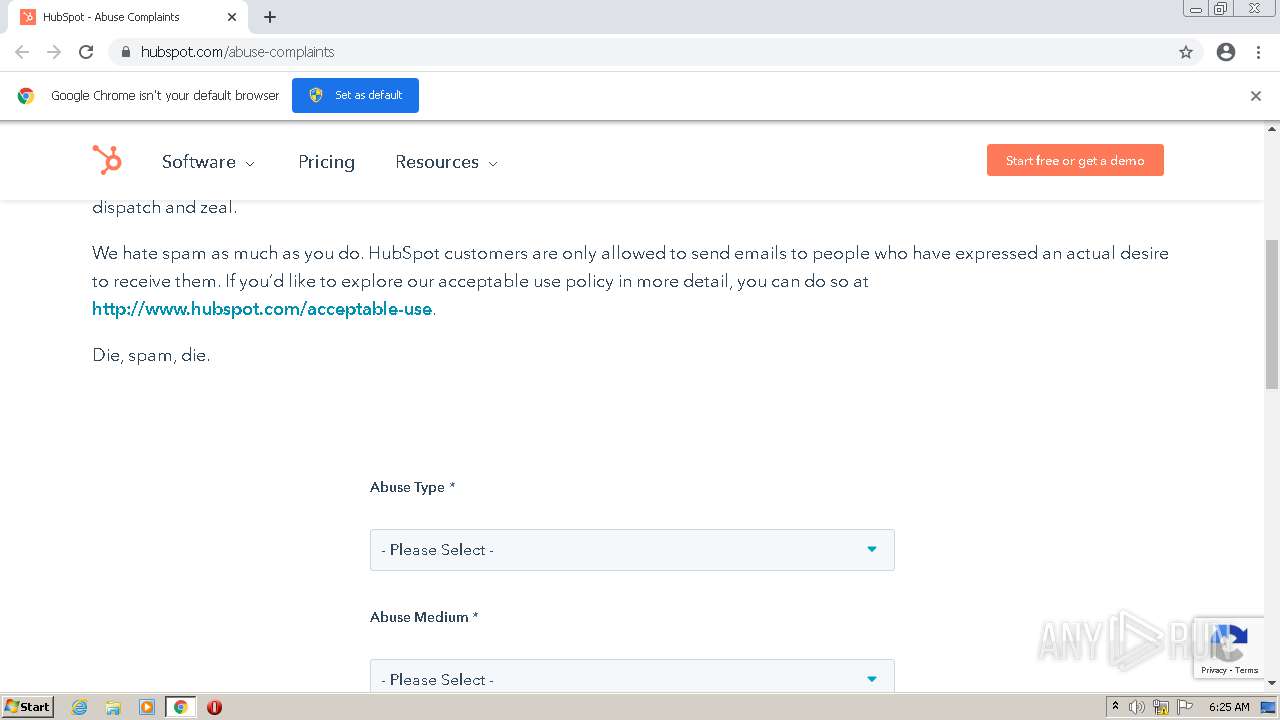Viewport: 1280px width, 720px height.
Task: Click scrollbar down arrow
Action: point(1272,684)
